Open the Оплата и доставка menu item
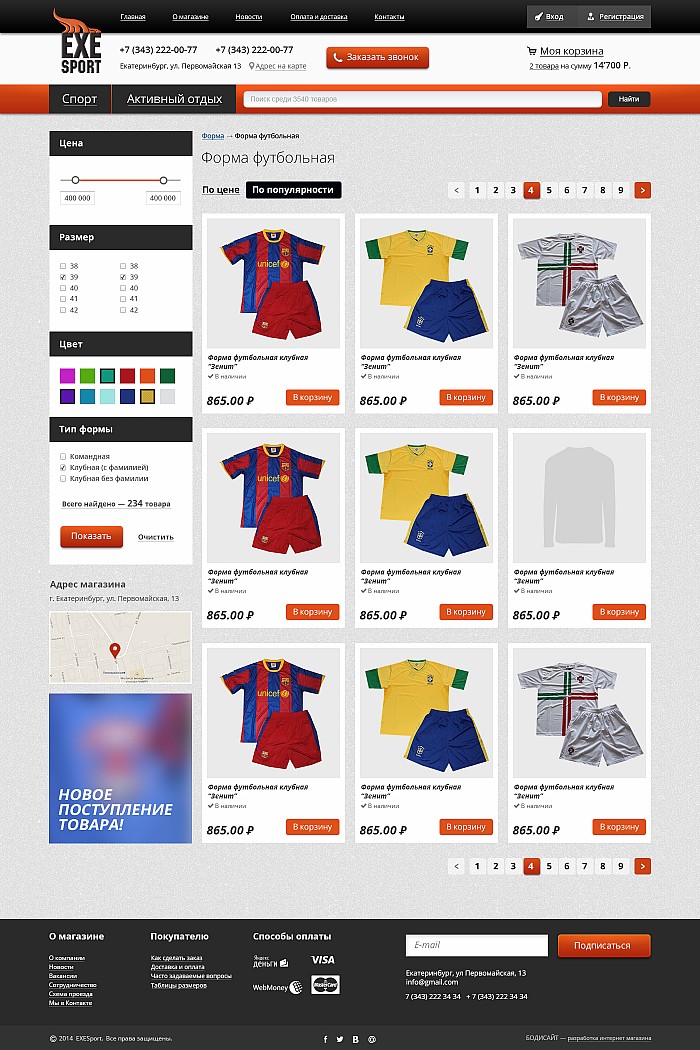The width and height of the screenshot is (700, 1050). pyautogui.click(x=319, y=17)
